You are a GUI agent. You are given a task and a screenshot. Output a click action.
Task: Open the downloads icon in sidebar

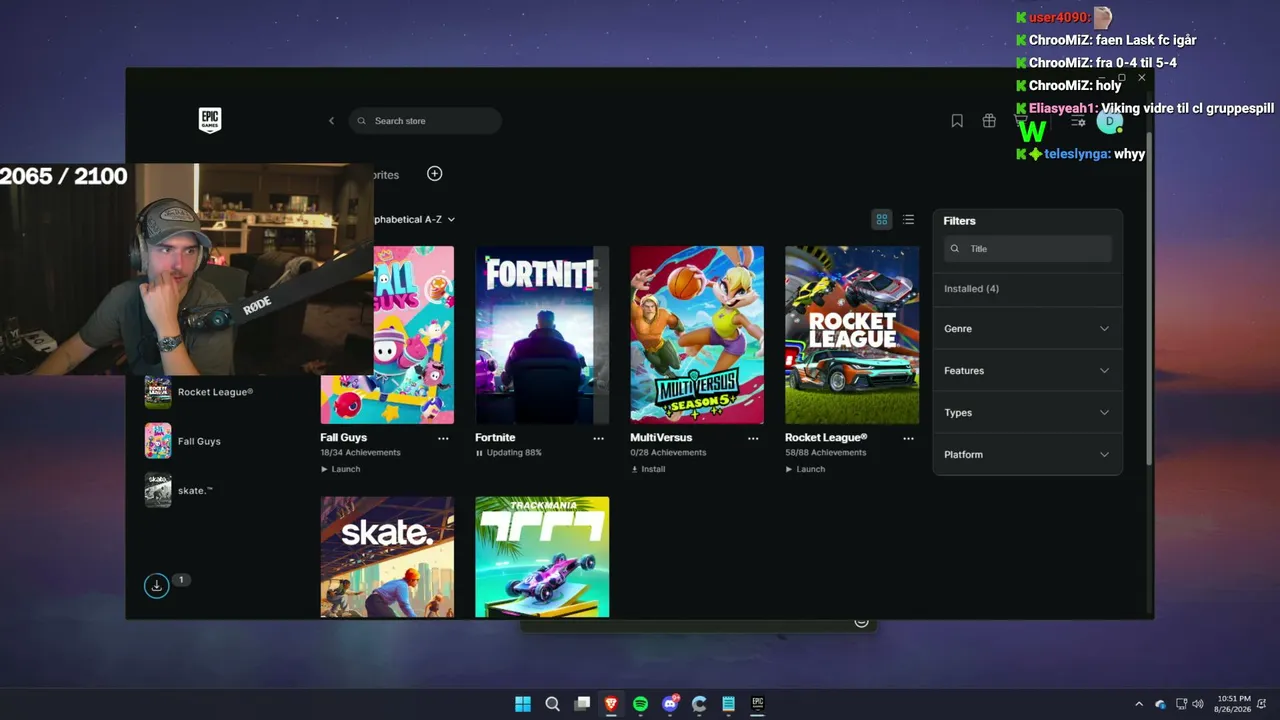pos(156,586)
